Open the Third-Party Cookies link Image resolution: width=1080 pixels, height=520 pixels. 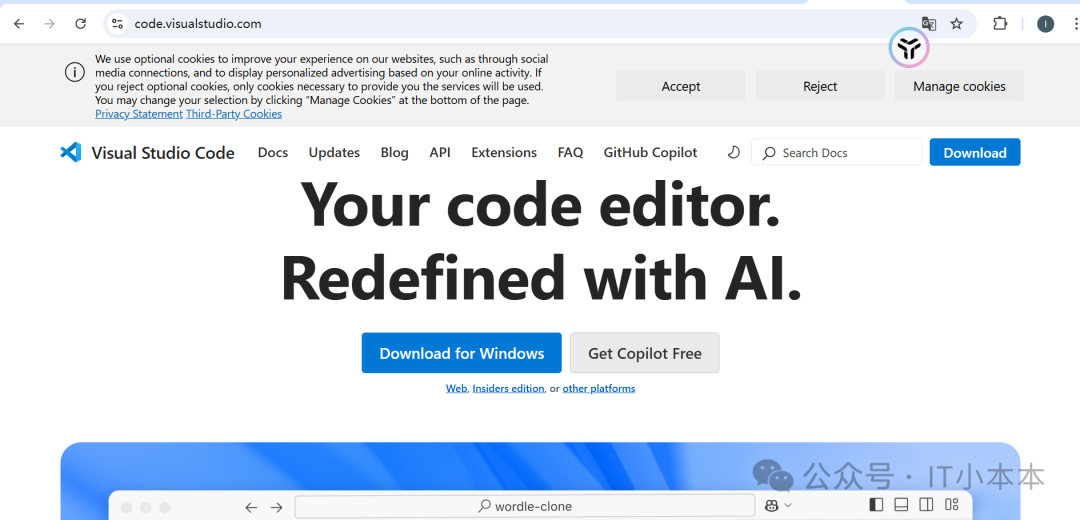click(x=233, y=114)
